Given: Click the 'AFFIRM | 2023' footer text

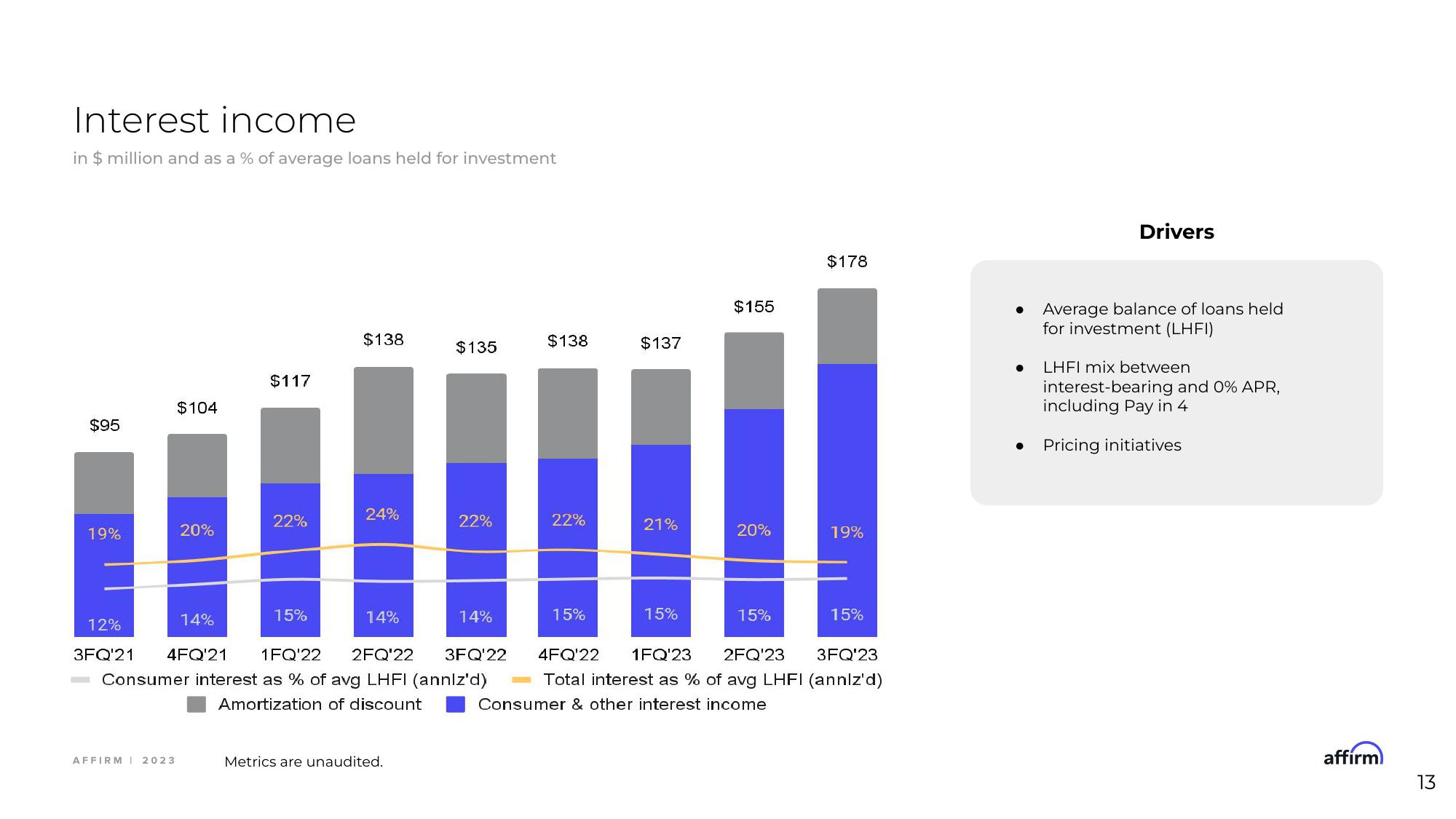Looking at the screenshot, I should 124,760.
